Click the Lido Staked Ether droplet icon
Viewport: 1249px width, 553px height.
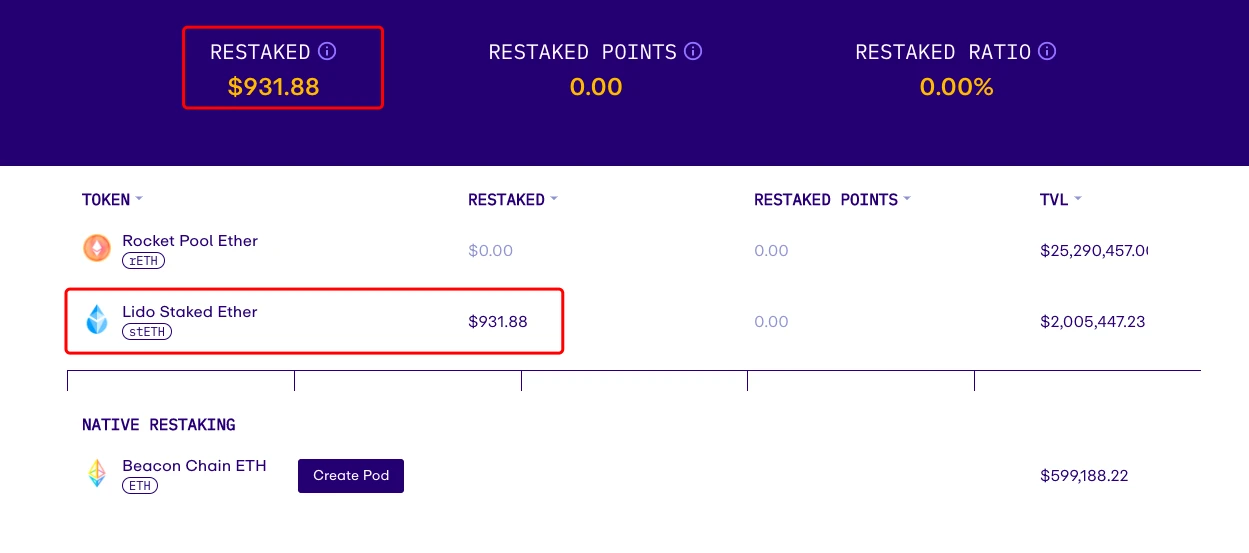[97, 320]
